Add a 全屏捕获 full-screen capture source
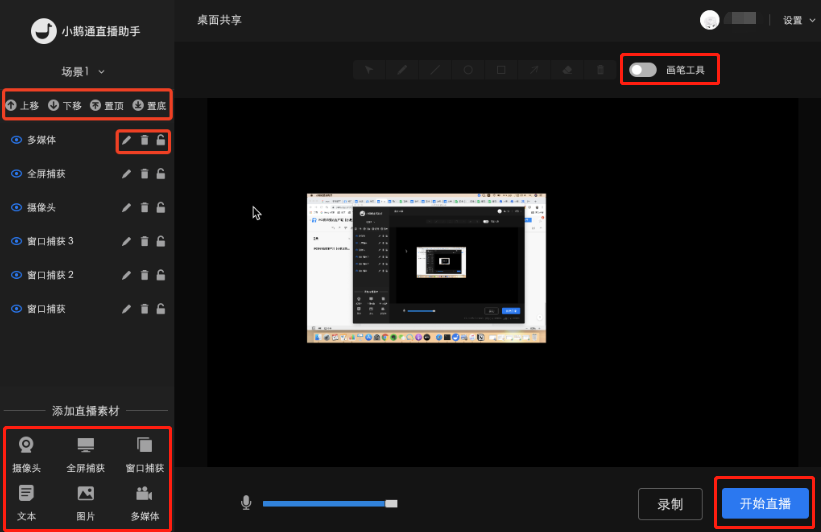Viewport: 821px width, 532px height. [85, 455]
